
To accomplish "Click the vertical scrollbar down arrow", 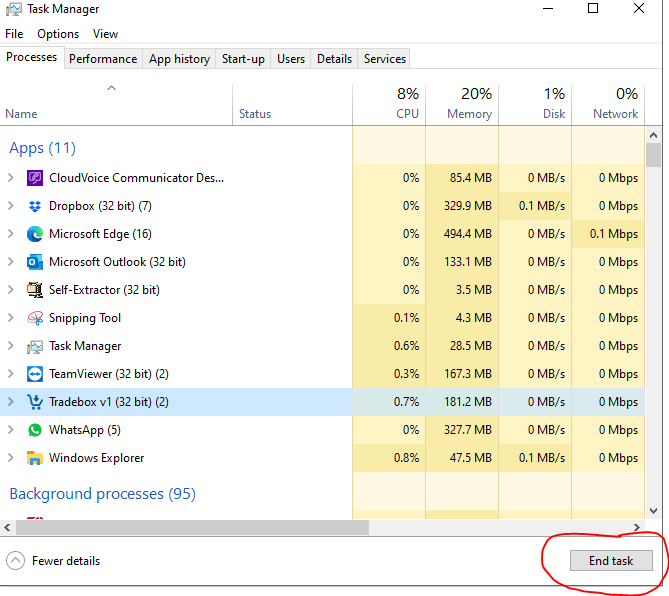I will click(653, 511).
